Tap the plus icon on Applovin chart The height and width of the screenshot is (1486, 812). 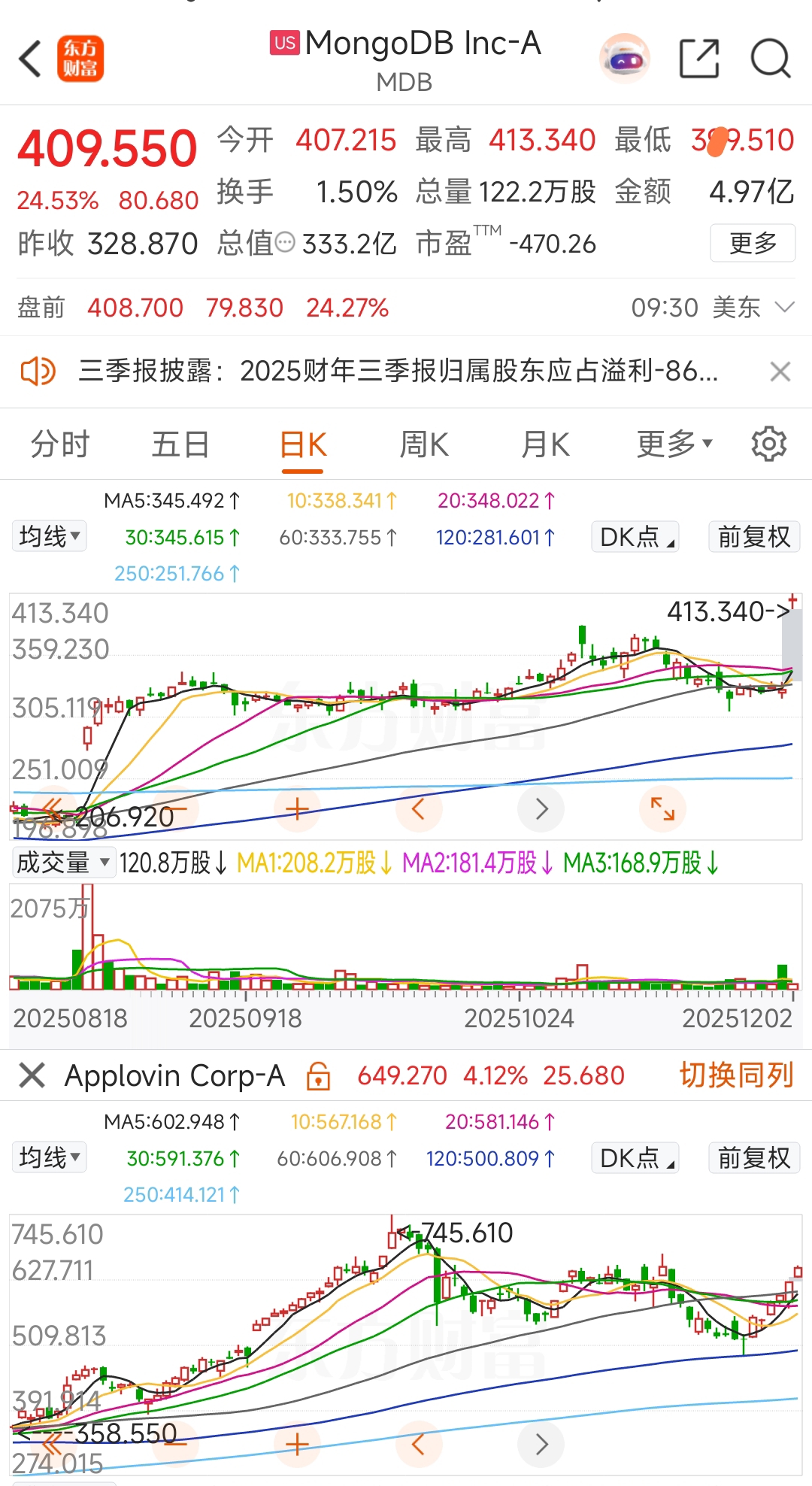[x=297, y=1444]
